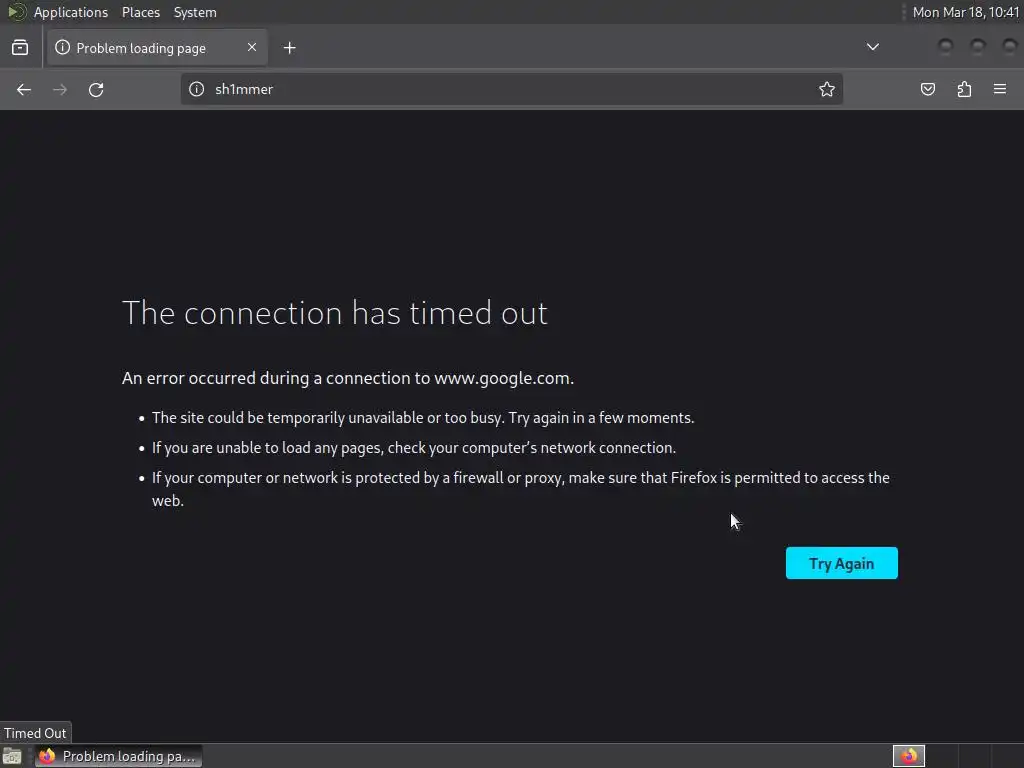1024x768 pixels.
Task: Open the Pocket save icon
Action: click(x=928, y=89)
